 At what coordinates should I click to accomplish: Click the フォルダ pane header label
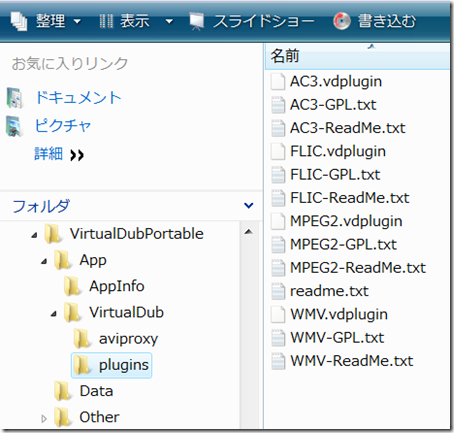(x=41, y=206)
